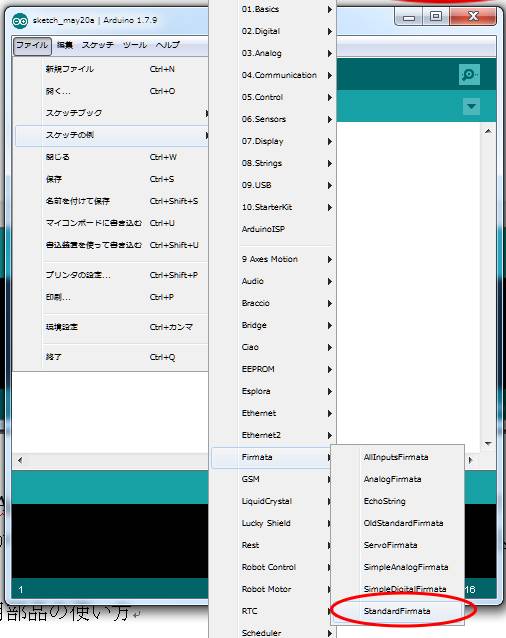Choose 開く... from the File menu
This screenshot has height=638, width=506.
pyautogui.click(x=111, y=91)
